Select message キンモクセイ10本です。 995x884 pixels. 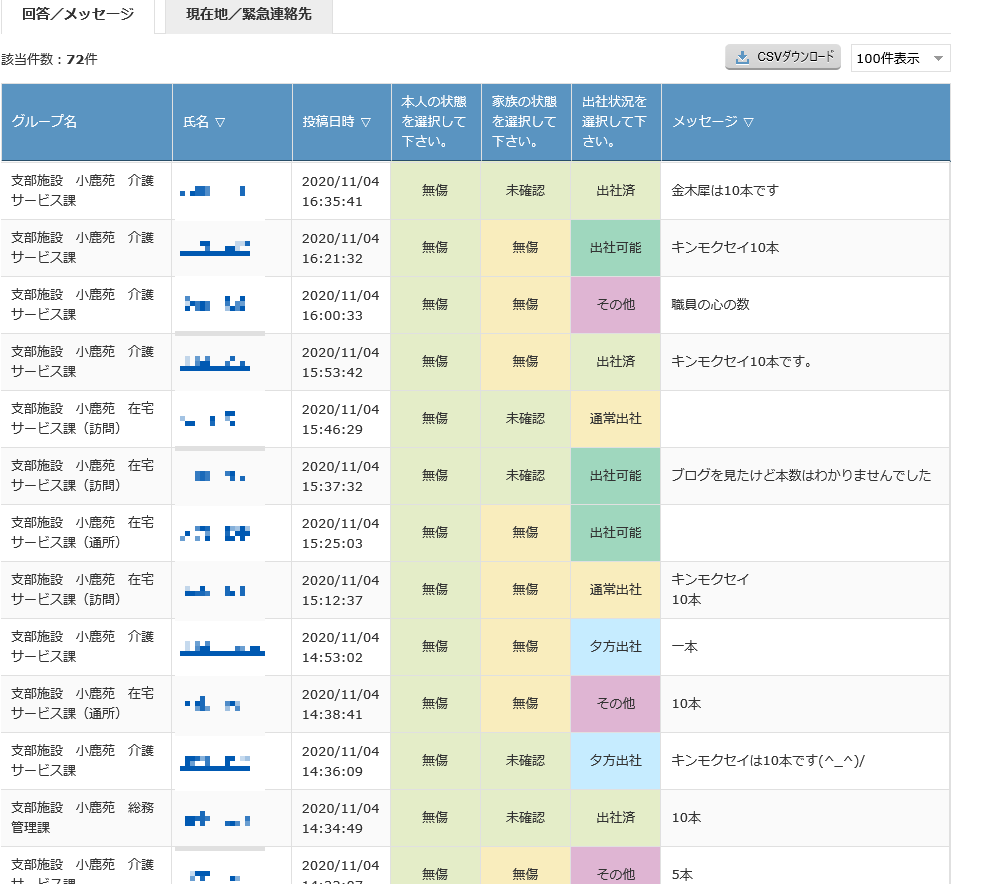[741, 362]
